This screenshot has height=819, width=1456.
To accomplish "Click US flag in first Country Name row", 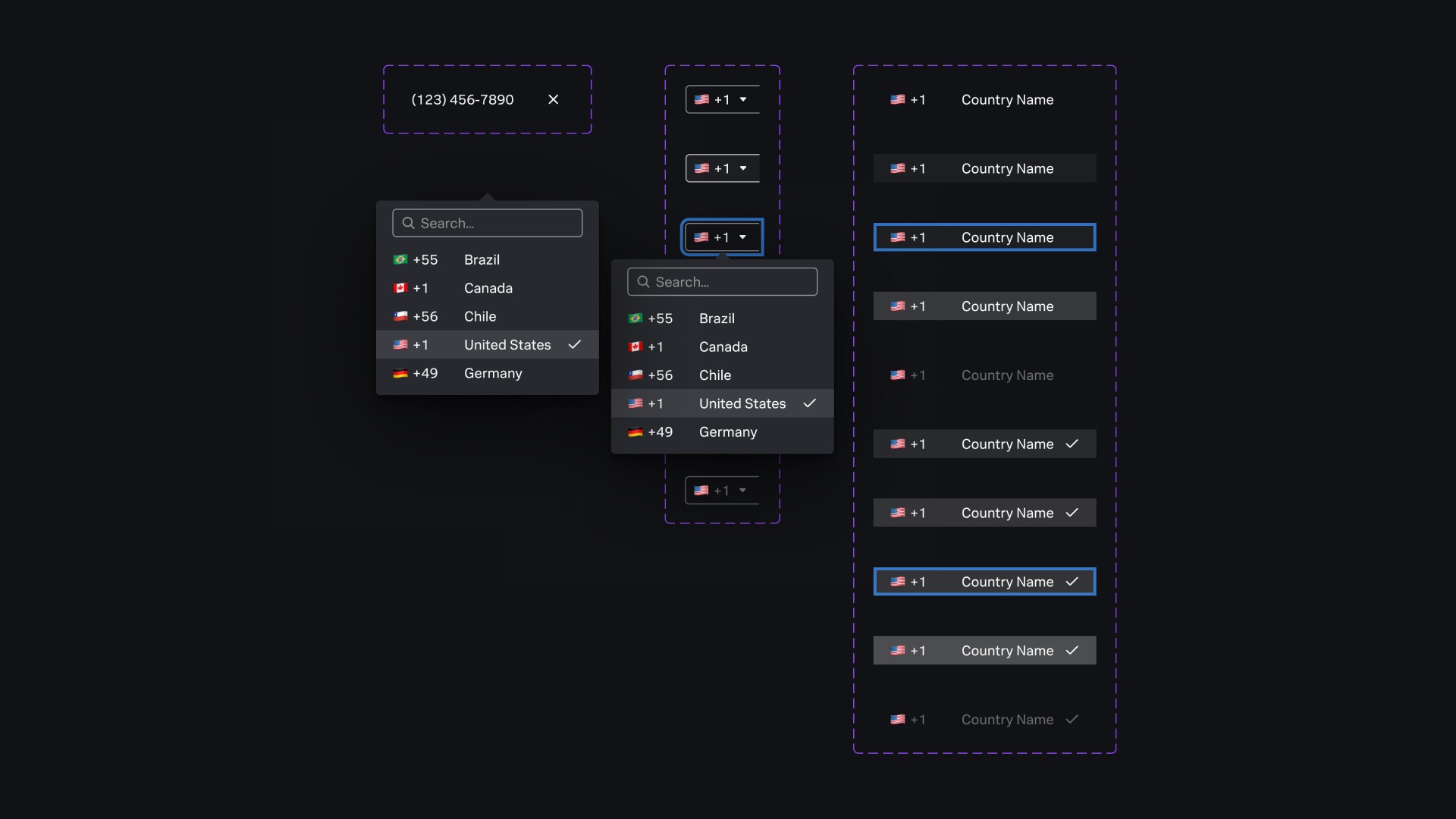I will [897, 99].
